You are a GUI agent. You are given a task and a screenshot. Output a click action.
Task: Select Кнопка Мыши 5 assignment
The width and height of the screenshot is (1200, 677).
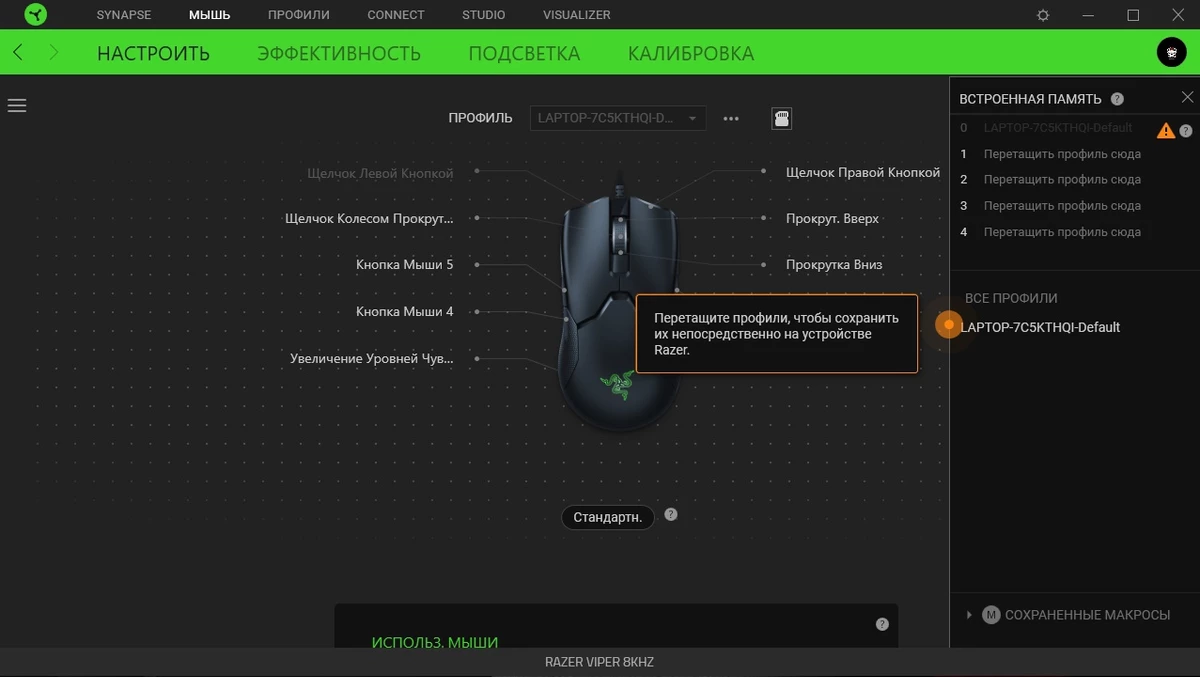405,265
